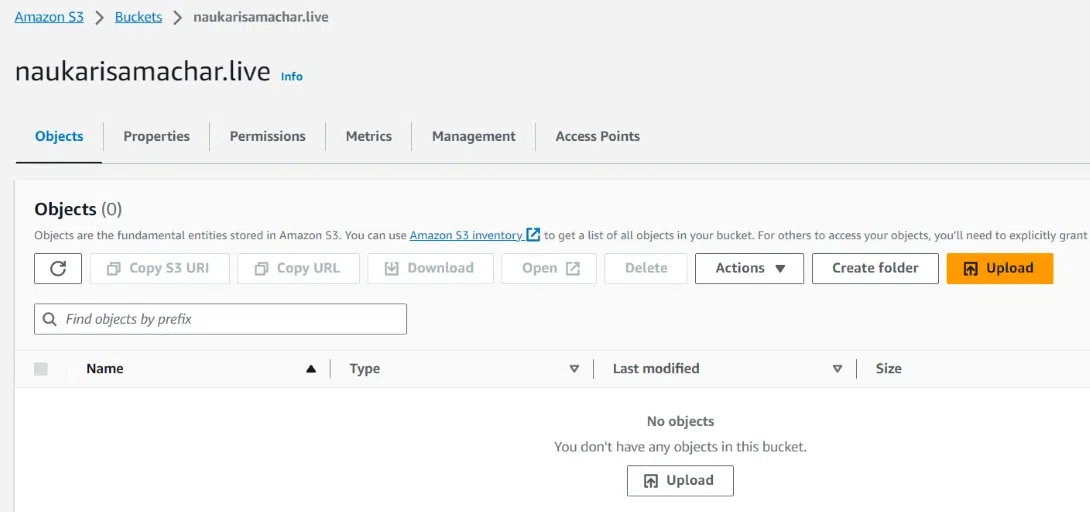Click the Download button

pos(429,268)
